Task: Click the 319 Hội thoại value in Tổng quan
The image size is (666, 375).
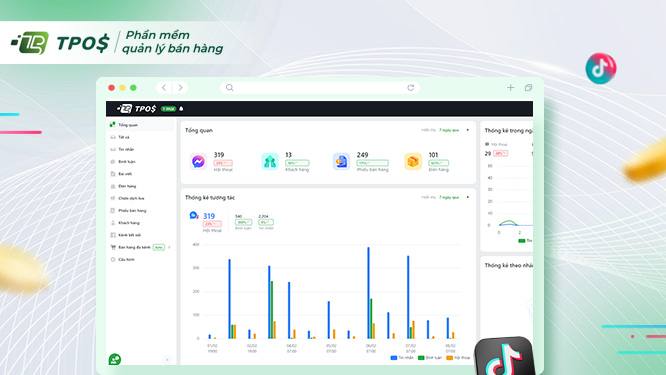Action: pyautogui.click(x=219, y=155)
